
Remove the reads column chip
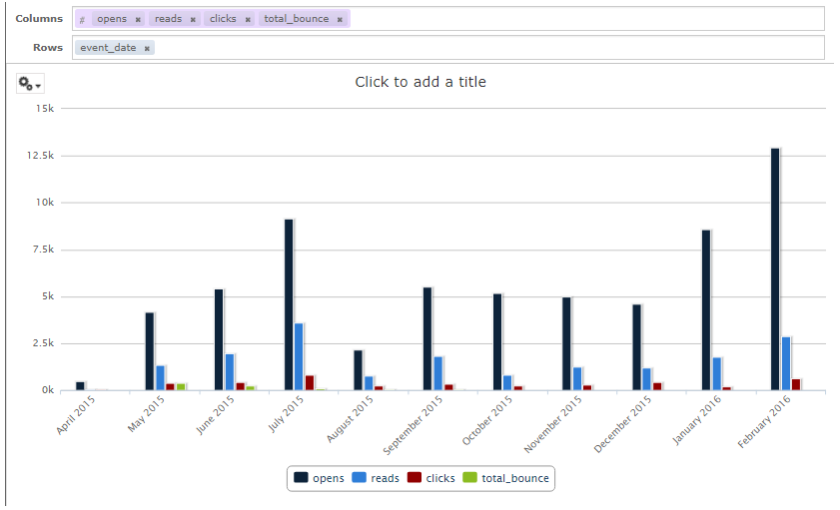(x=193, y=19)
